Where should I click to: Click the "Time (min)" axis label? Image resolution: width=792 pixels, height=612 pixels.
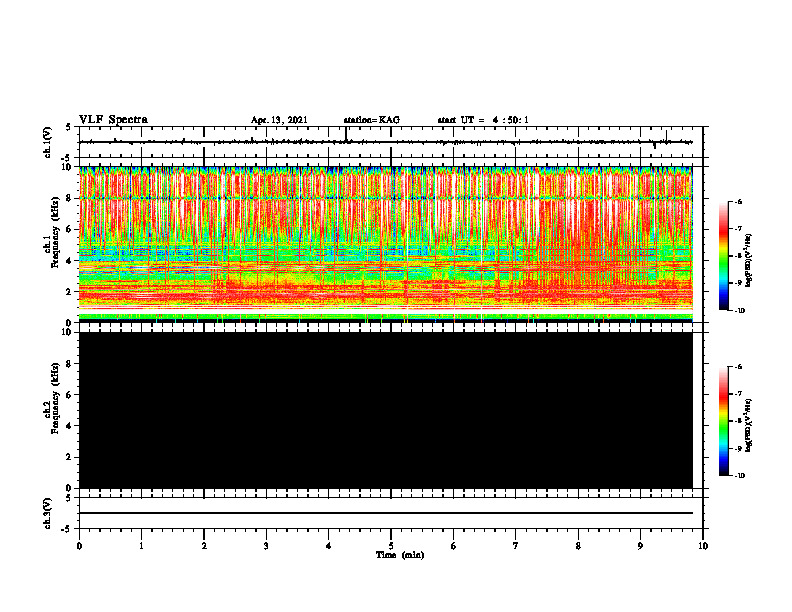[x=400, y=555]
